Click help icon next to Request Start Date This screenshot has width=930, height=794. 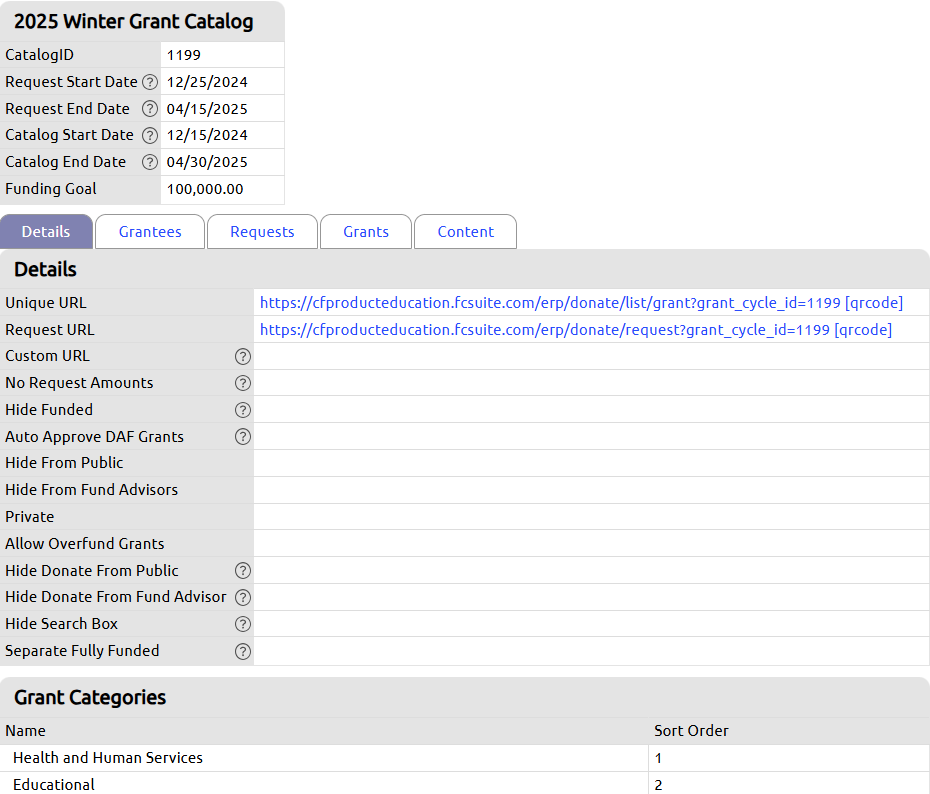[x=150, y=82]
